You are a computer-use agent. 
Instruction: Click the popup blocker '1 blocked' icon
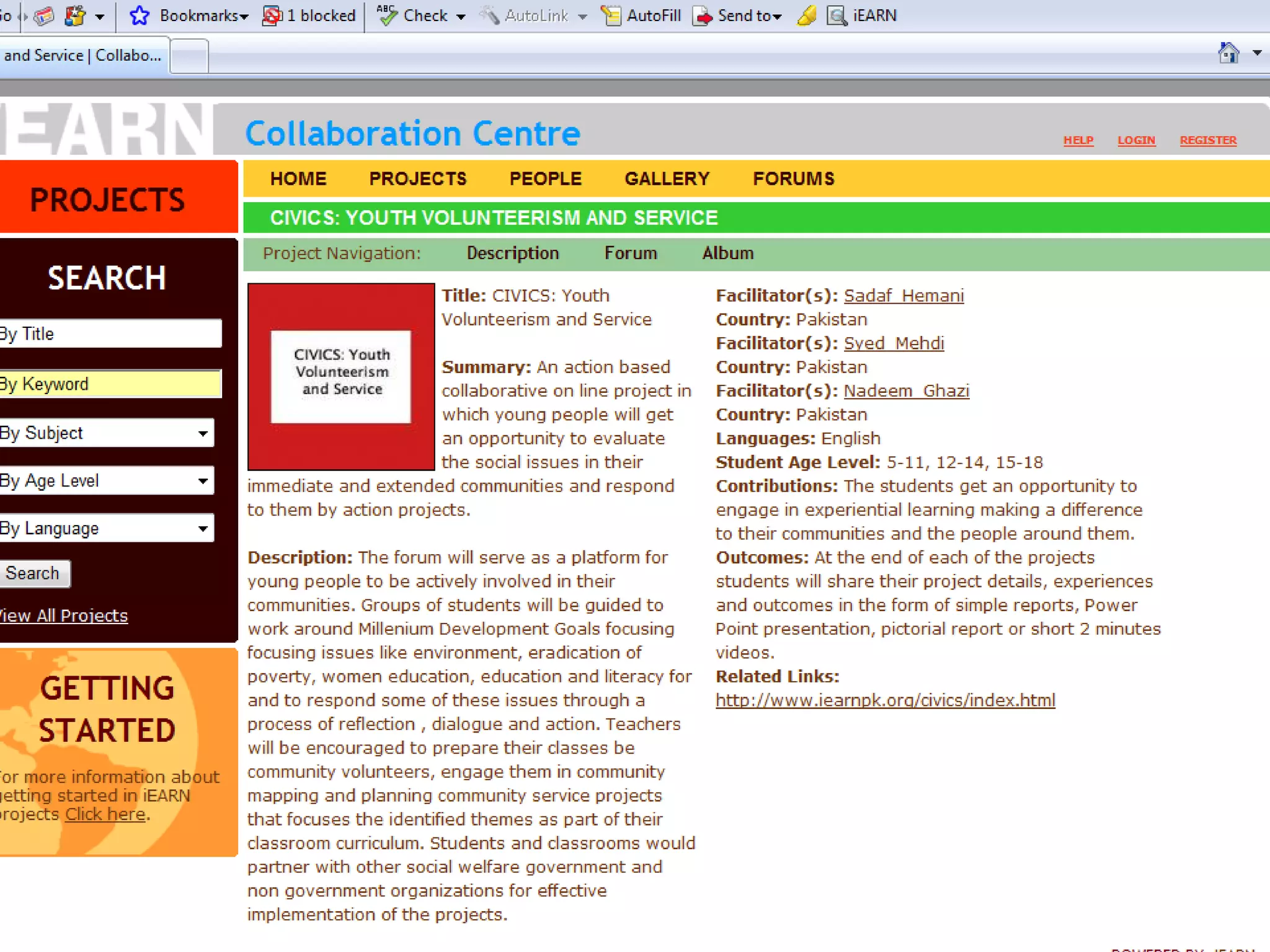tap(272, 15)
